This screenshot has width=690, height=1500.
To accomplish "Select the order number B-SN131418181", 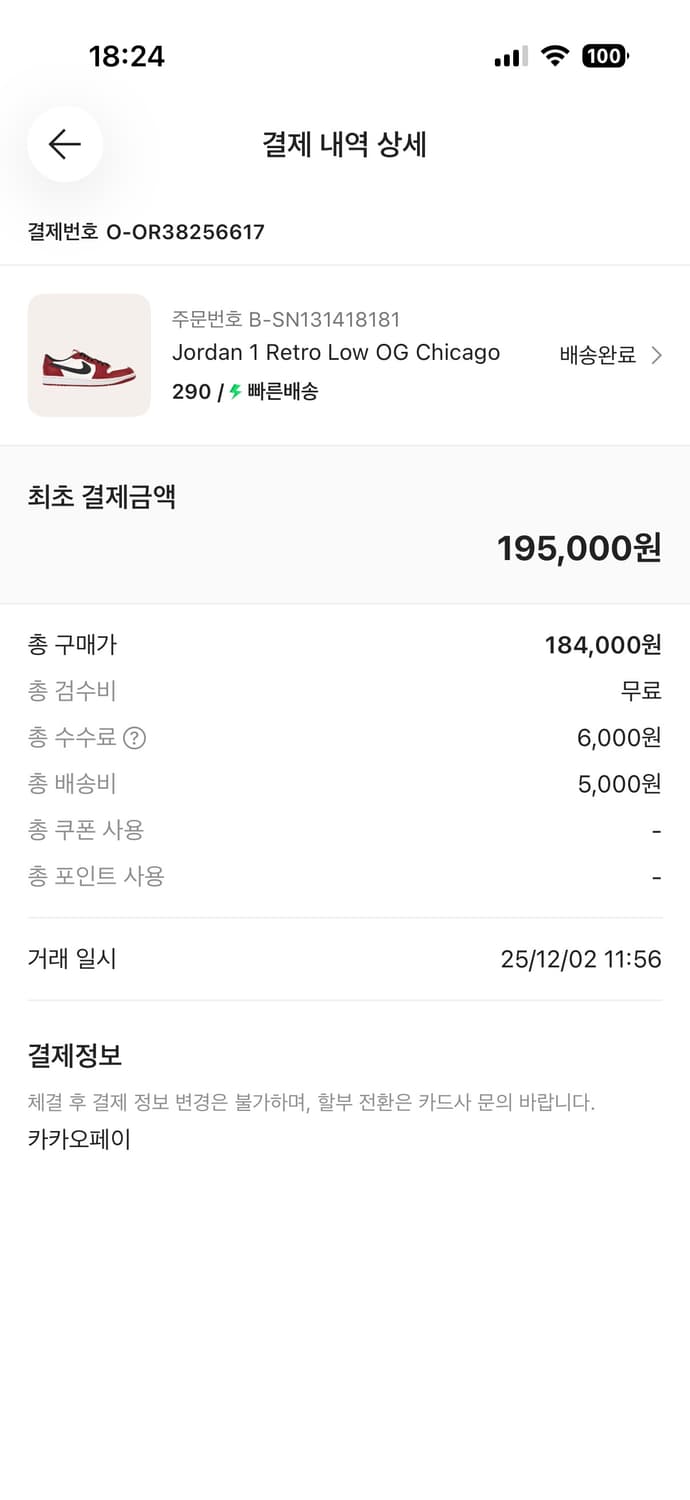I will tap(284, 320).
